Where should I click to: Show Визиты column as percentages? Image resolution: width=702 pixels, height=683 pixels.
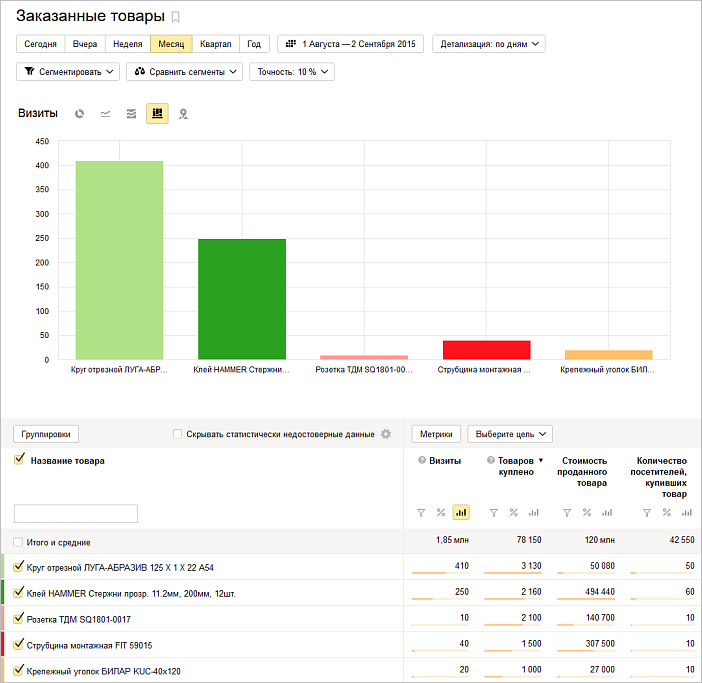441,512
